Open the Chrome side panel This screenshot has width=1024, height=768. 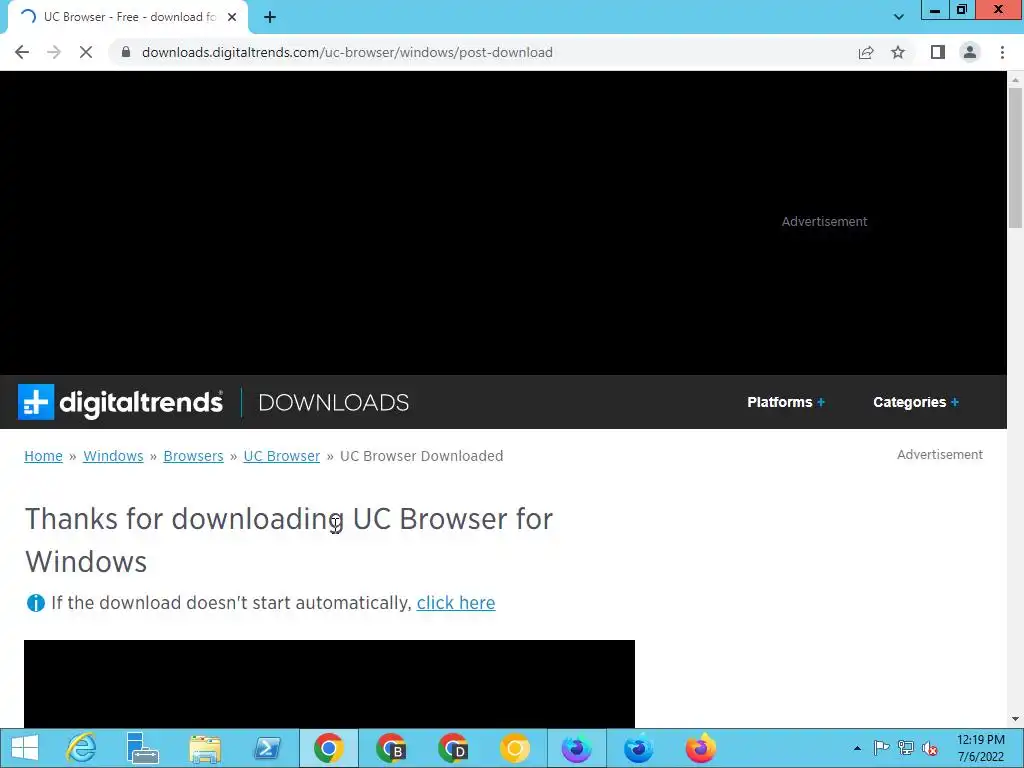coord(938,52)
